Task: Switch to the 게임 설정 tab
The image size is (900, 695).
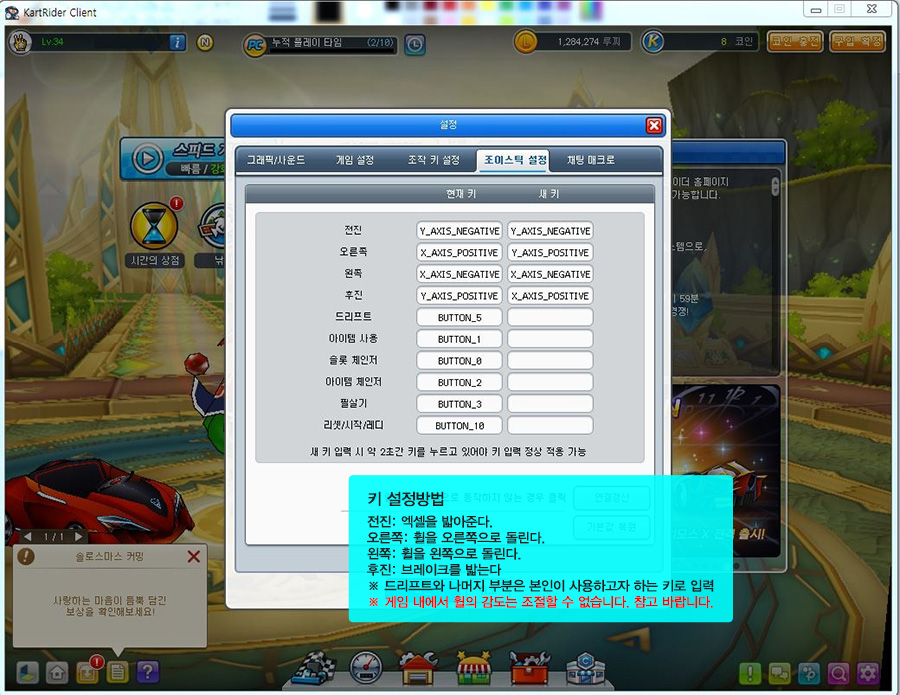Action: pos(355,160)
